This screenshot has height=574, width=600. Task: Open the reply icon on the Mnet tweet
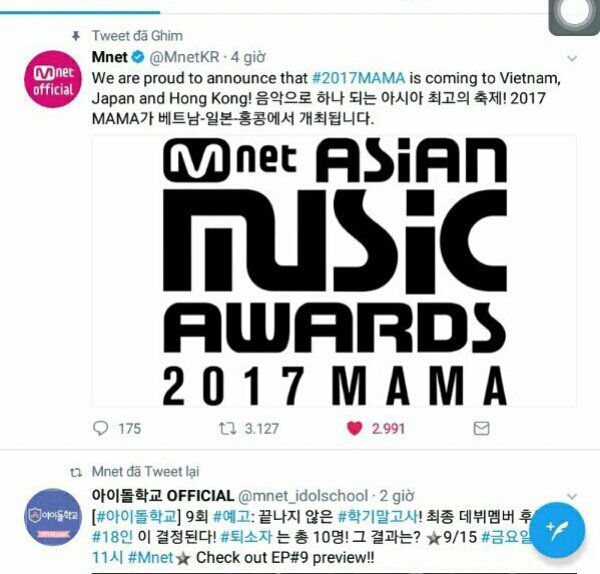point(101,428)
